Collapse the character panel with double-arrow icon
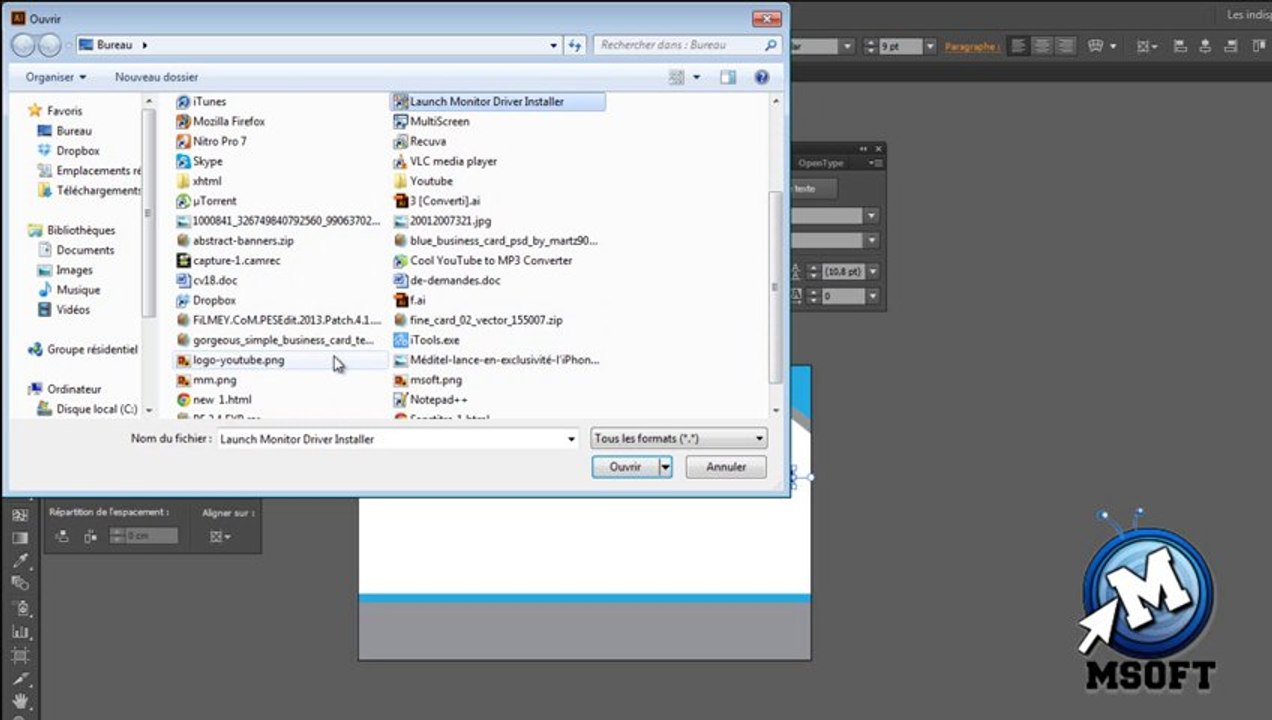1272x720 pixels. (865, 149)
